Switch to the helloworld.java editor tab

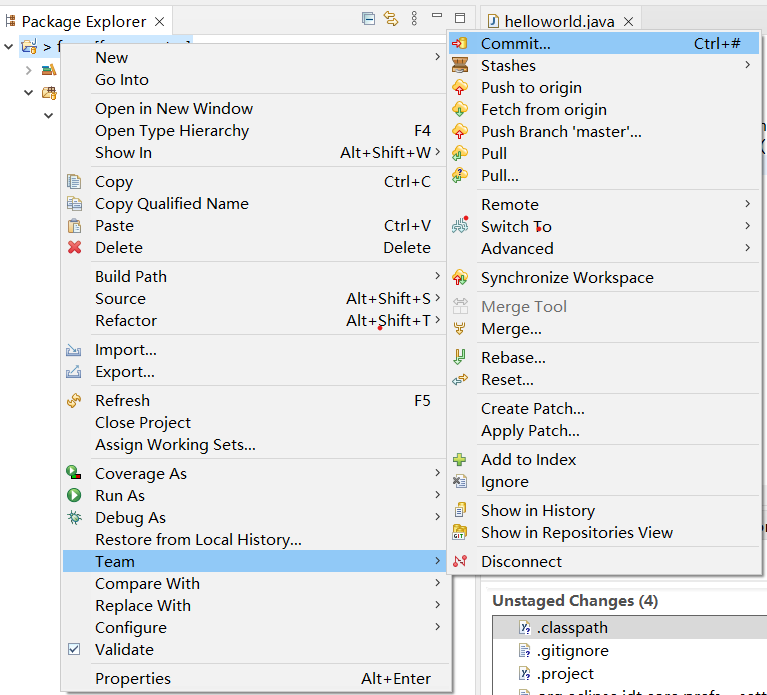coord(560,21)
